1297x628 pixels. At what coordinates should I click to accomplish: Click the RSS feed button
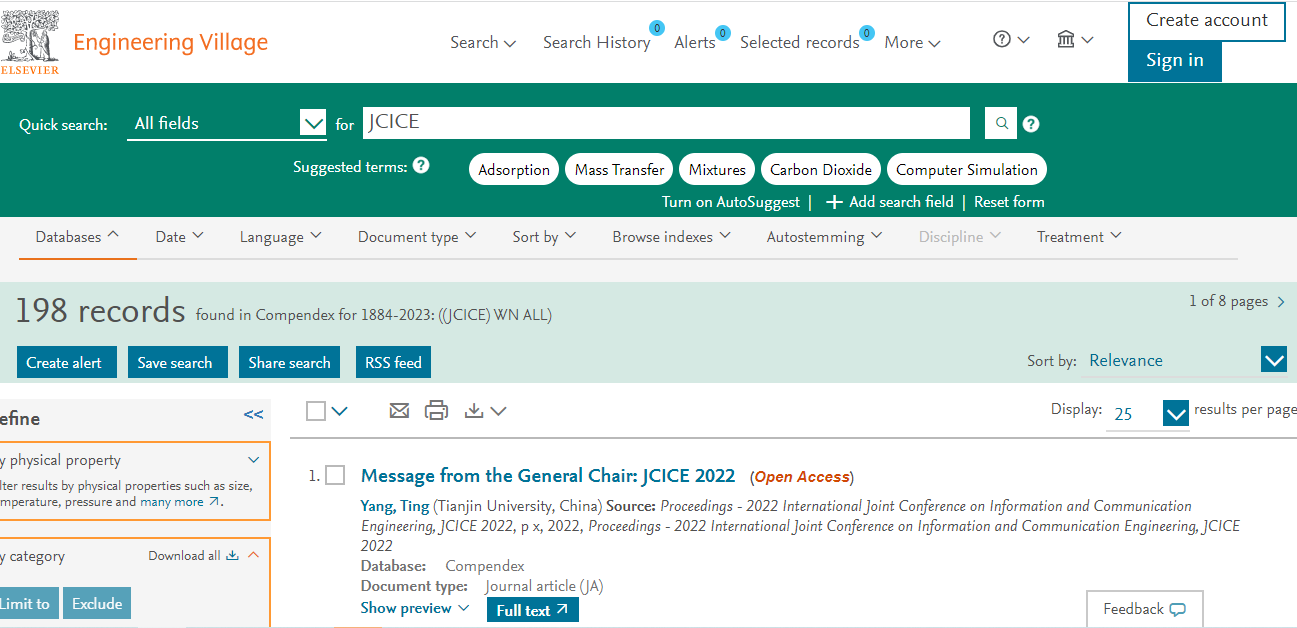tap(393, 362)
